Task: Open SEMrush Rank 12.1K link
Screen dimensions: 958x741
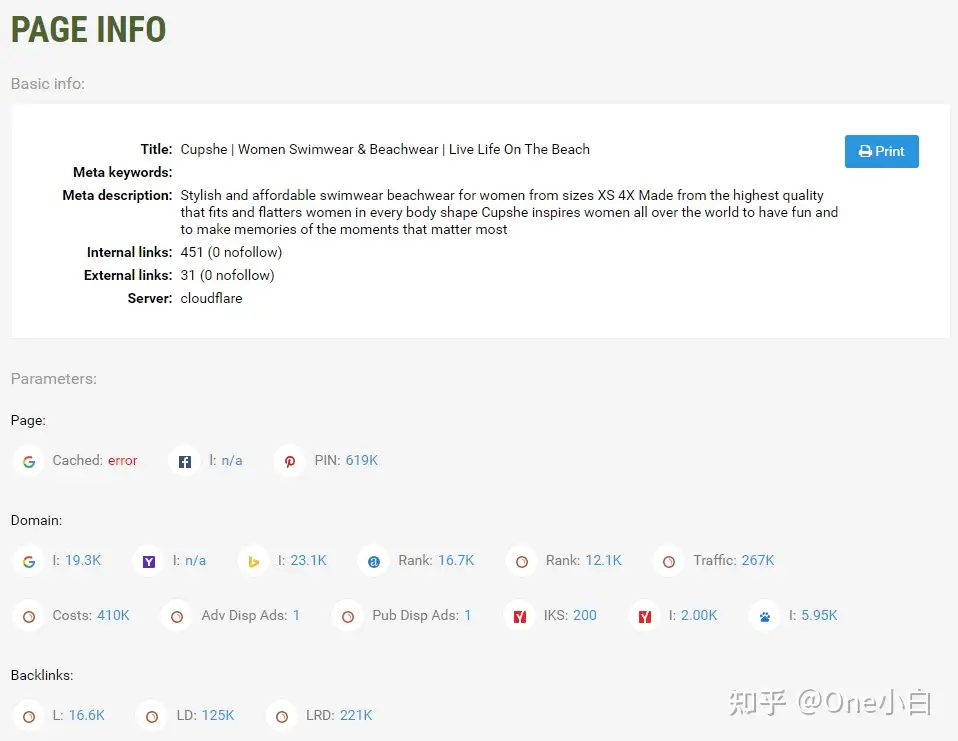Action: pos(604,560)
